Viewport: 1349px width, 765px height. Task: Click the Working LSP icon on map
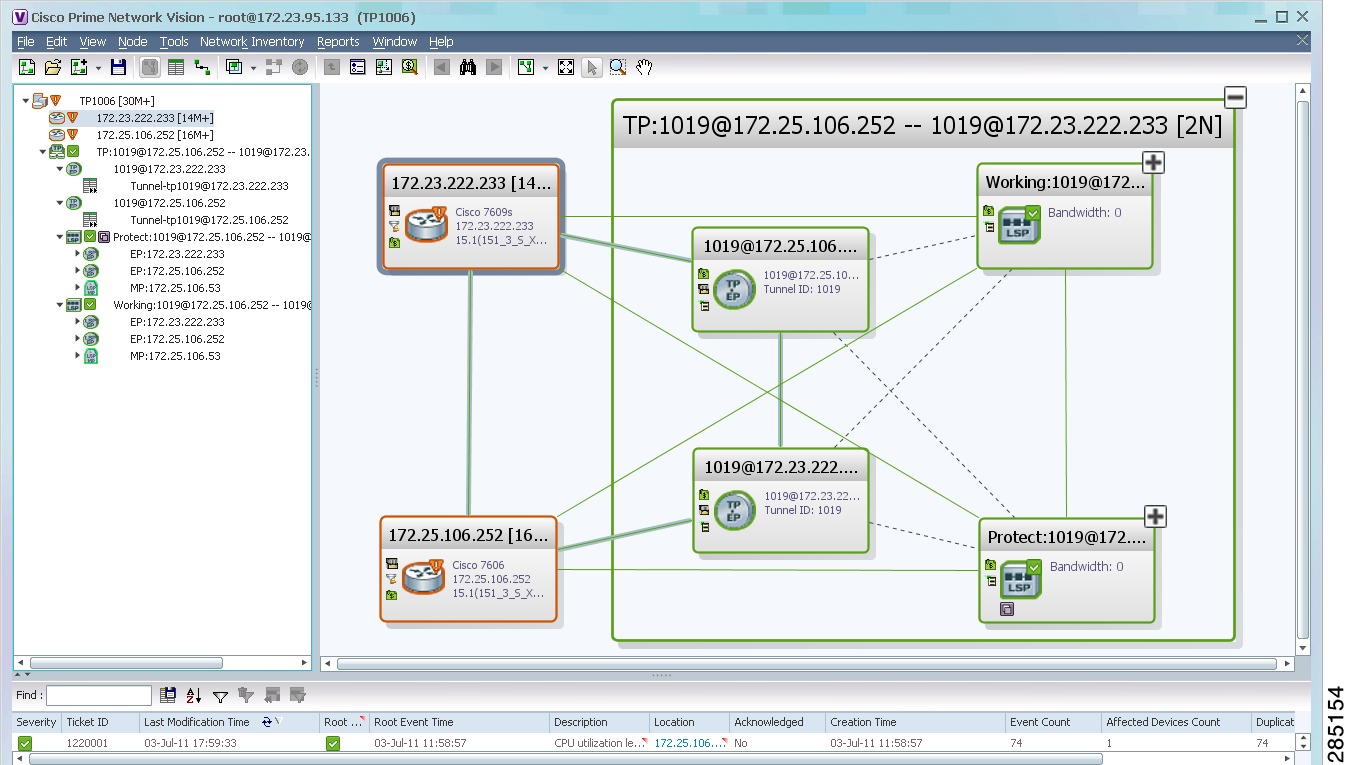tap(1020, 224)
